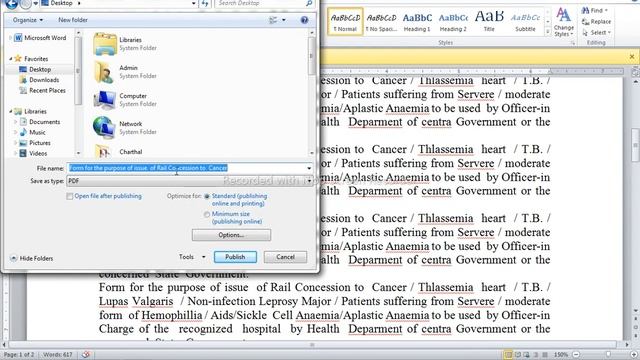Apply the Heading 1 style
640x360 pixels.
[417, 22]
